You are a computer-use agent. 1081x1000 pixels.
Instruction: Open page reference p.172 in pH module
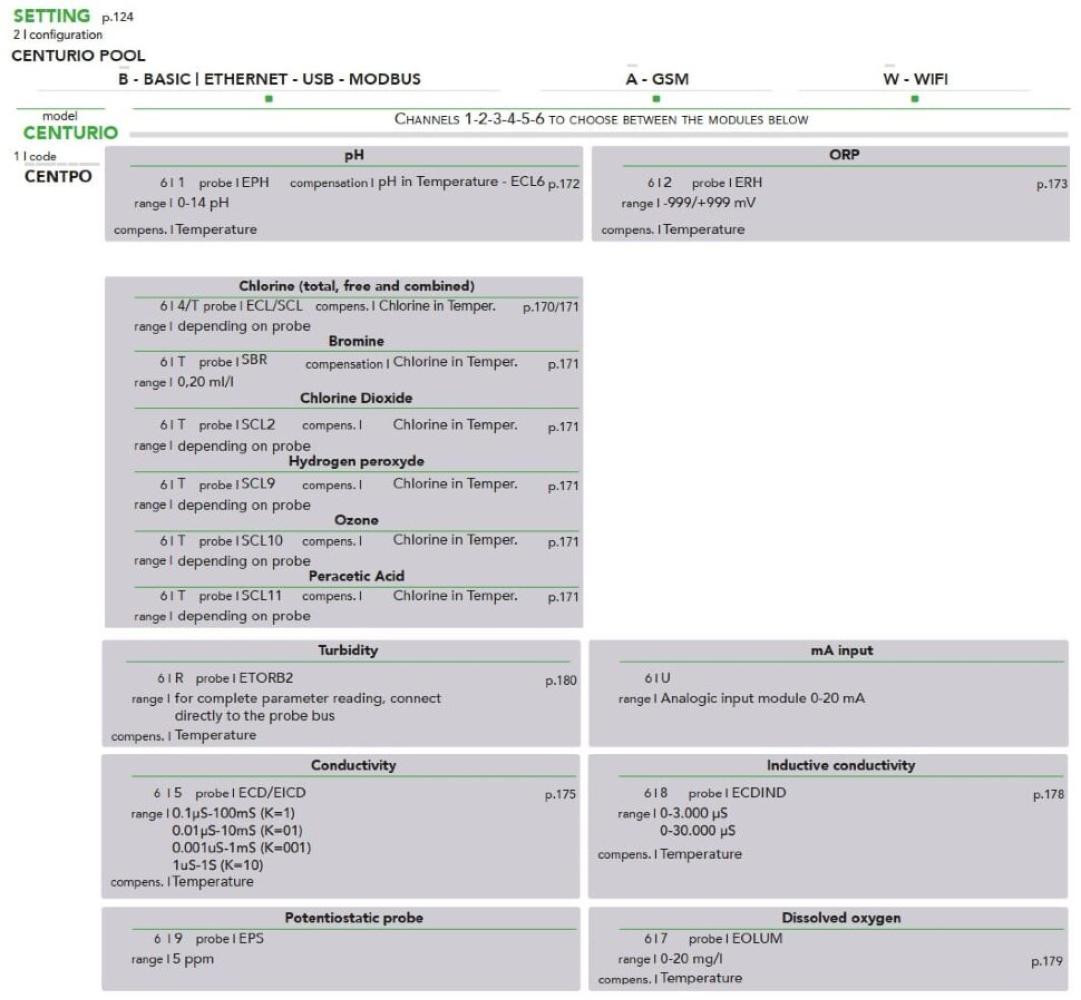564,184
